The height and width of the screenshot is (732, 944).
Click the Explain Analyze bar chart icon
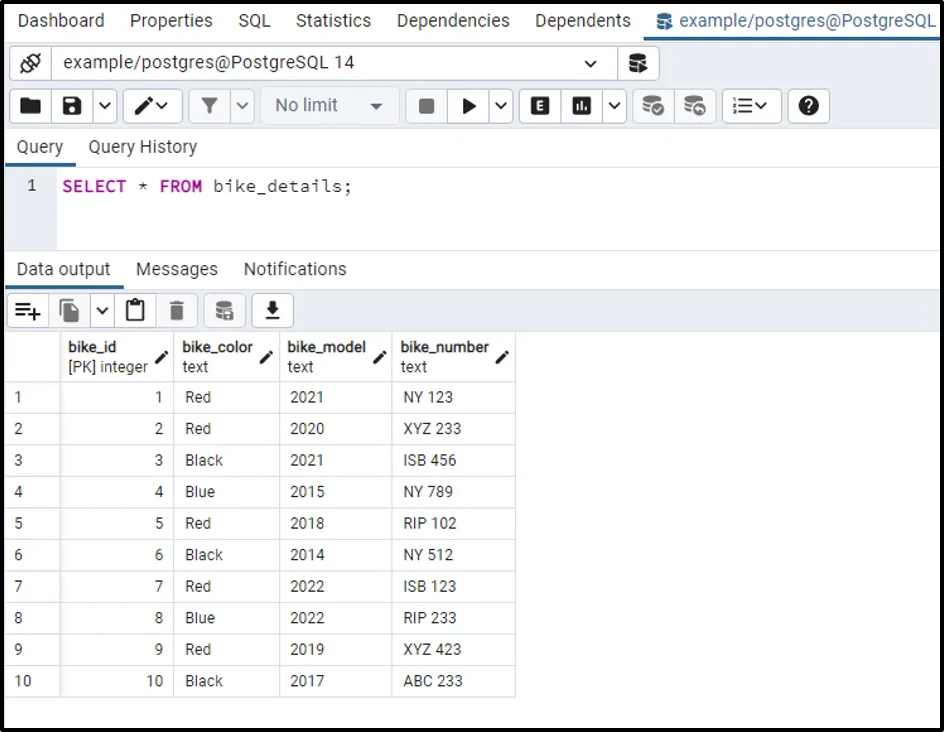tap(581, 106)
